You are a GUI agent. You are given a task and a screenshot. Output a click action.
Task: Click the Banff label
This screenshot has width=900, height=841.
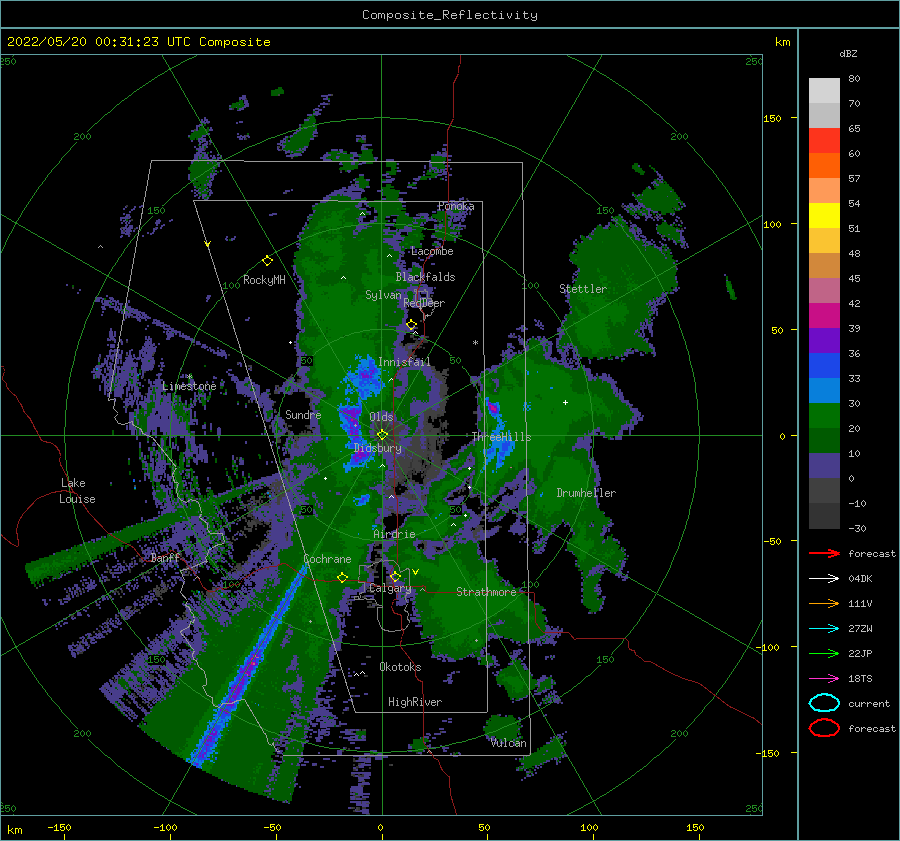[165, 557]
